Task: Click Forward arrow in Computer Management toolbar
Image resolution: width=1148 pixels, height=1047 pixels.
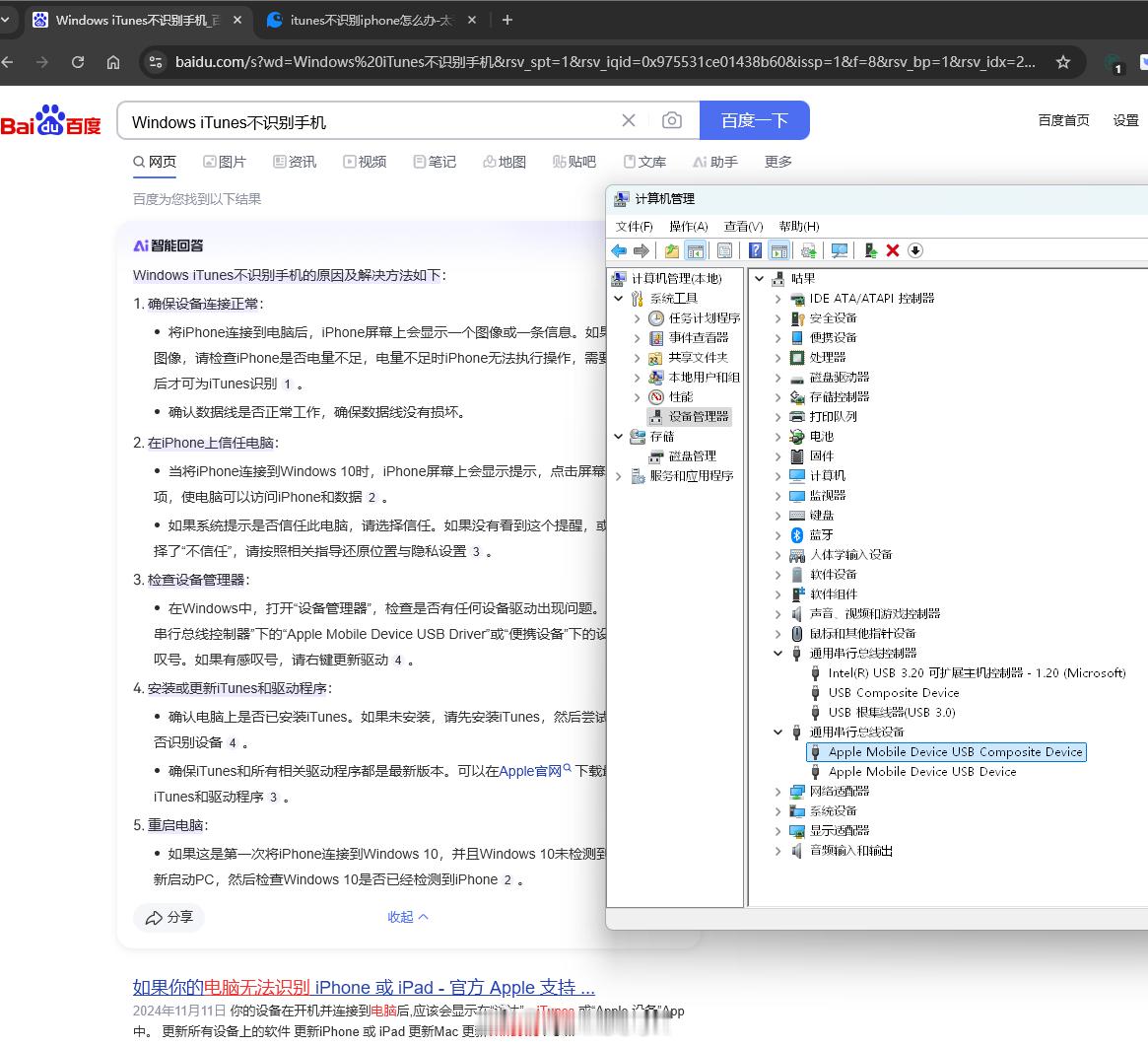Action: 642,251
